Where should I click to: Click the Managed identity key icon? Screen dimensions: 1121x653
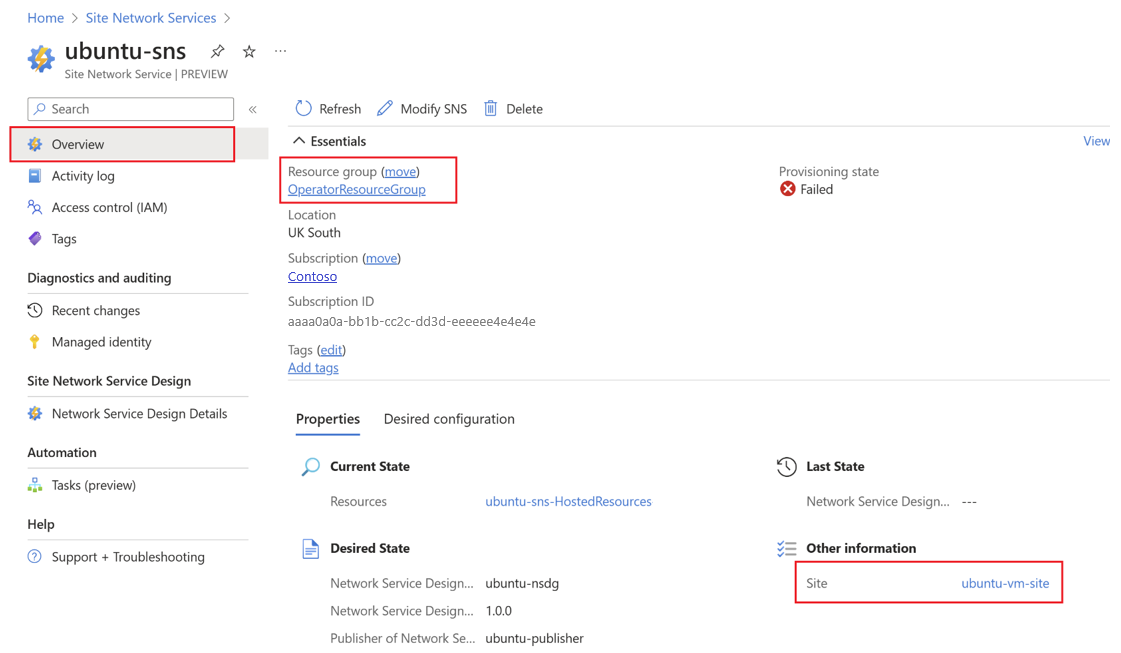coord(34,341)
